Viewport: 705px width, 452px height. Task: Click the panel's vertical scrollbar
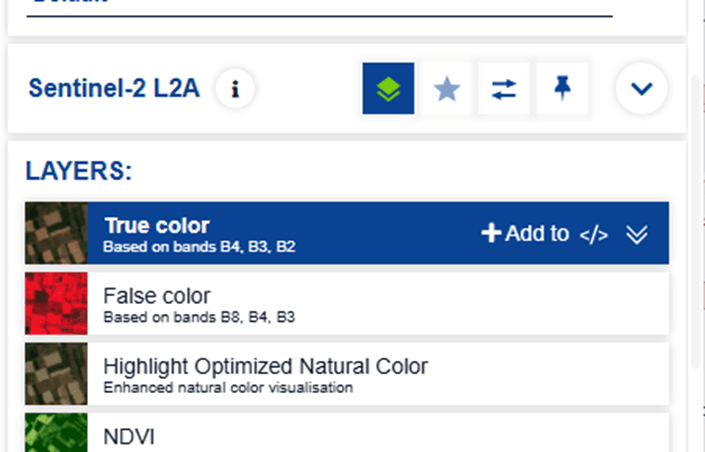(696, 220)
